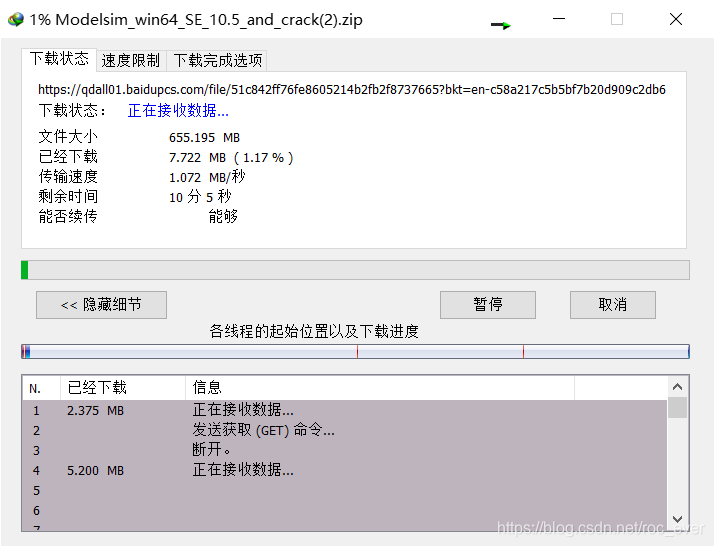The height and width of the screenshot is (547, 715).
Task: Click the downloaded amount 7.722 MB (1.17 %)
Action: point(231,157)
